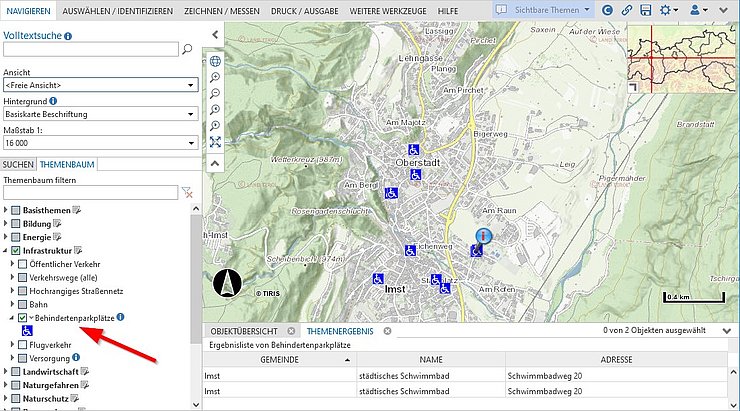Image resolution: width=740 pixels, height=411 pixels.
Task: Click the full-text search magnifier icon
Action: pos(187,49)
